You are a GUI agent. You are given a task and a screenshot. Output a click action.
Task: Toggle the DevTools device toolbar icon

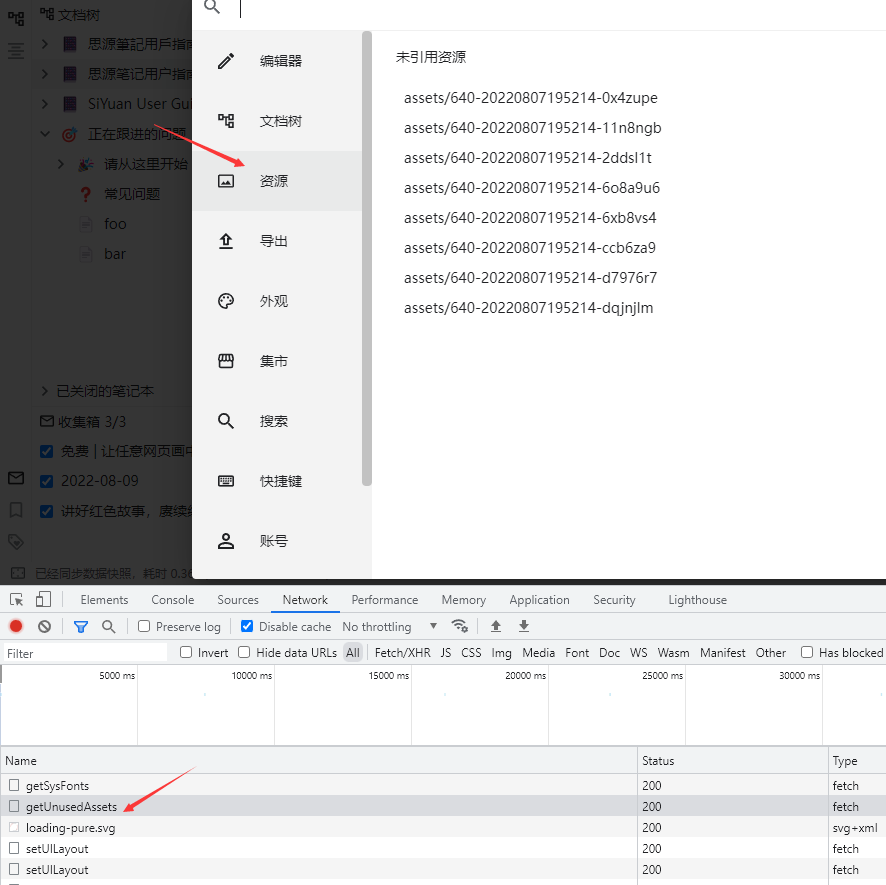tap(43, 599)
